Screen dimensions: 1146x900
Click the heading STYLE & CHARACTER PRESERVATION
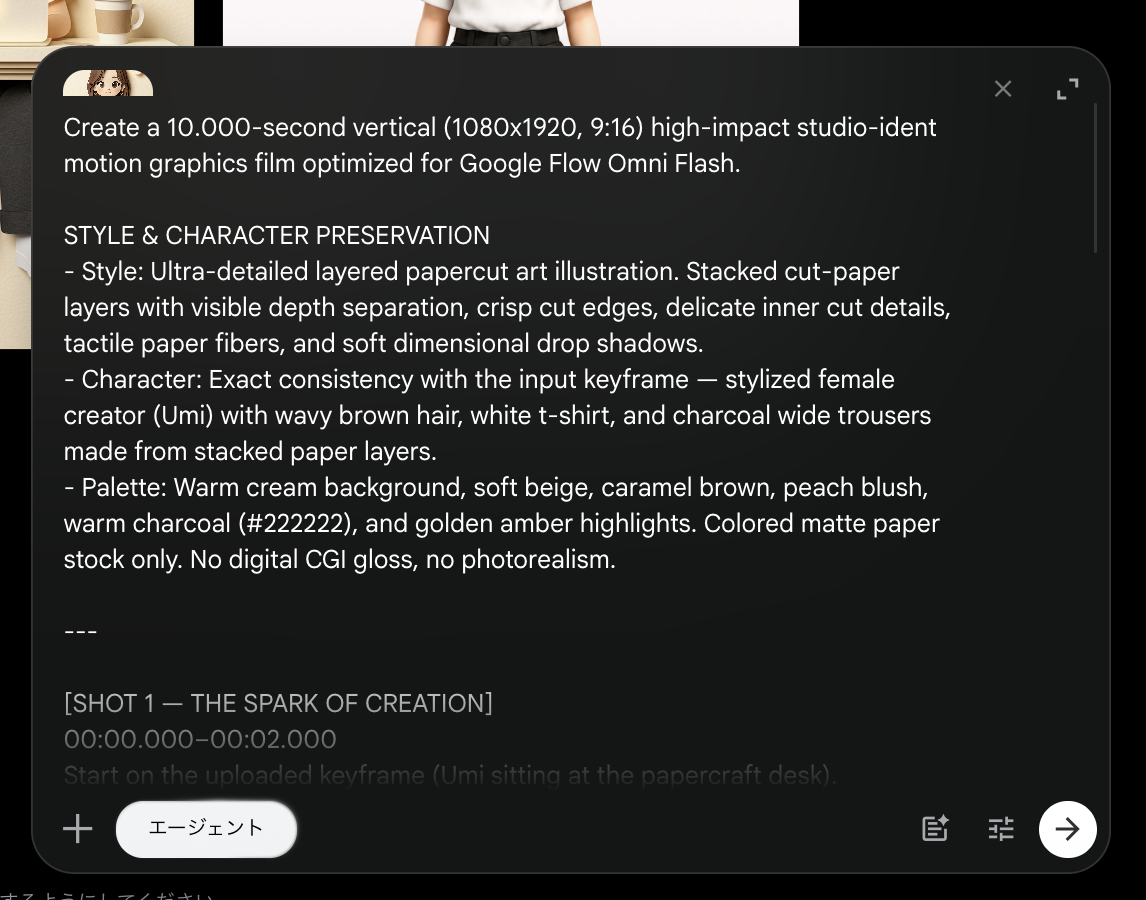point(276,235)
